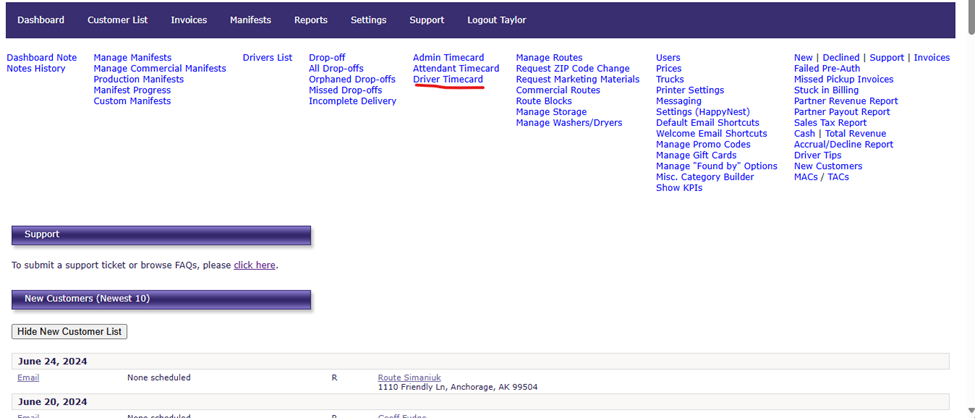
Task: Open the Dashboard menu item
Action: pyautogui.click(x=41, y=20)
